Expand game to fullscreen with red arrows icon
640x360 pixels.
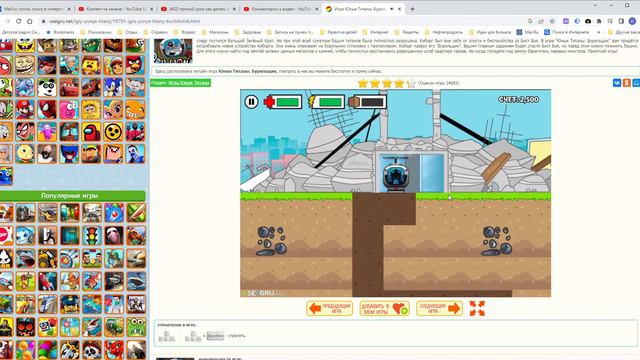pos(477,308)
